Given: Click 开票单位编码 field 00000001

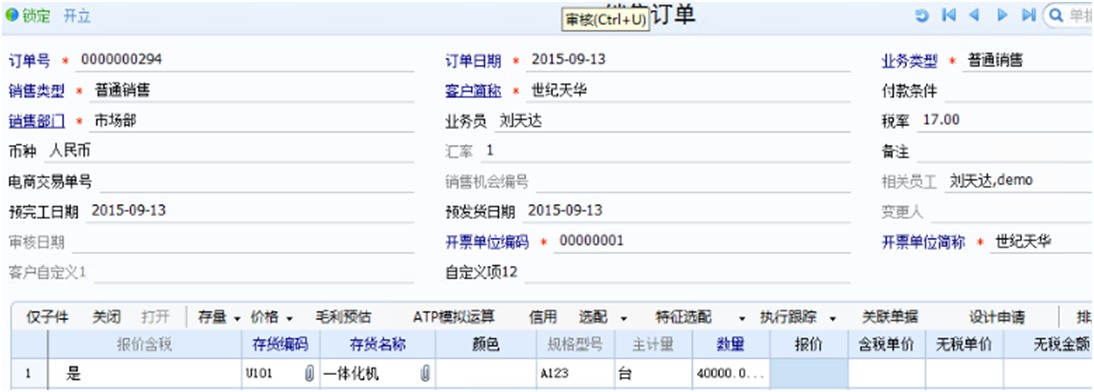Looking at the screenshot, I should [702, 241].
